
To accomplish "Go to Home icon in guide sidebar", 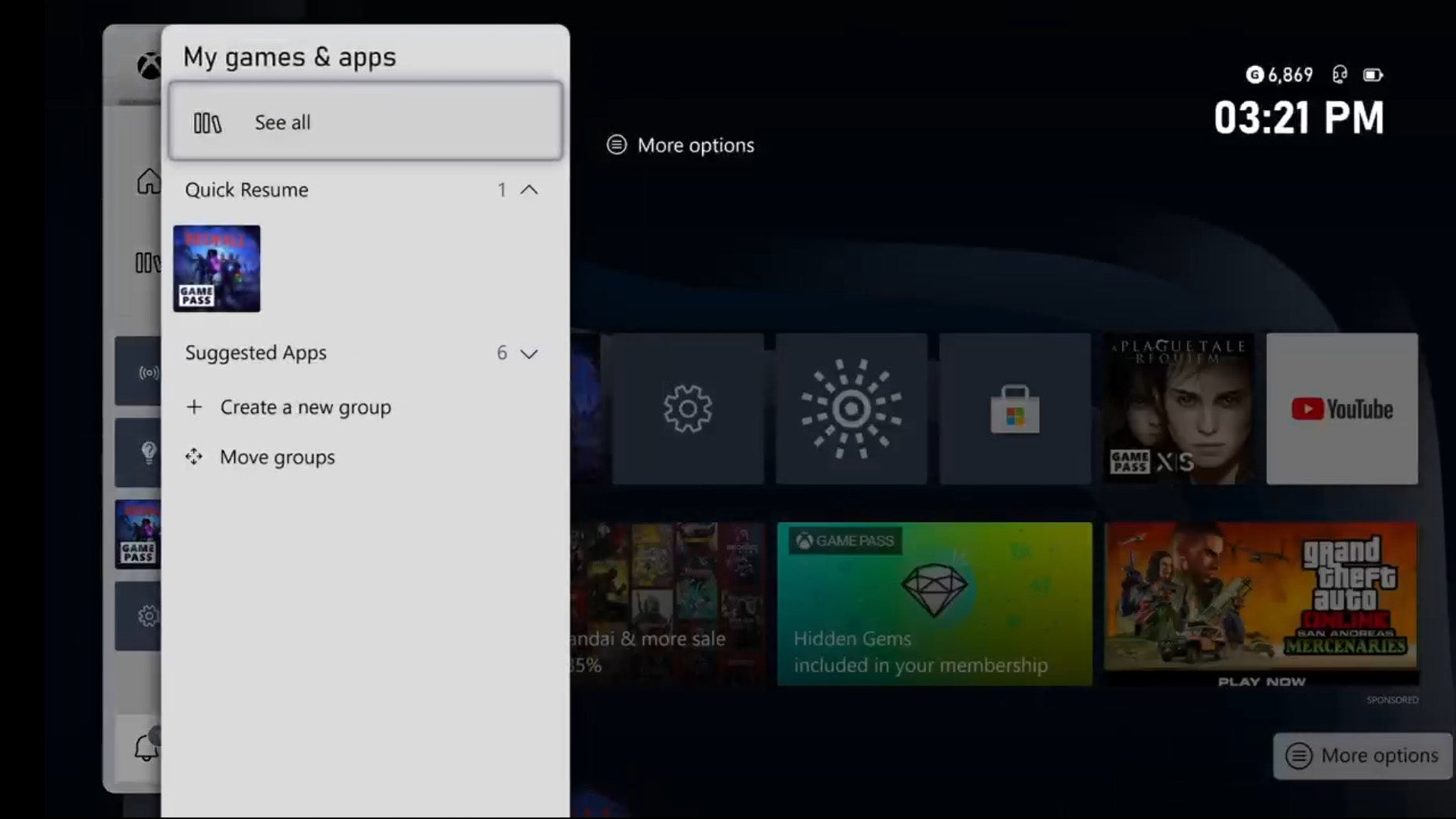I will point(148,181).
